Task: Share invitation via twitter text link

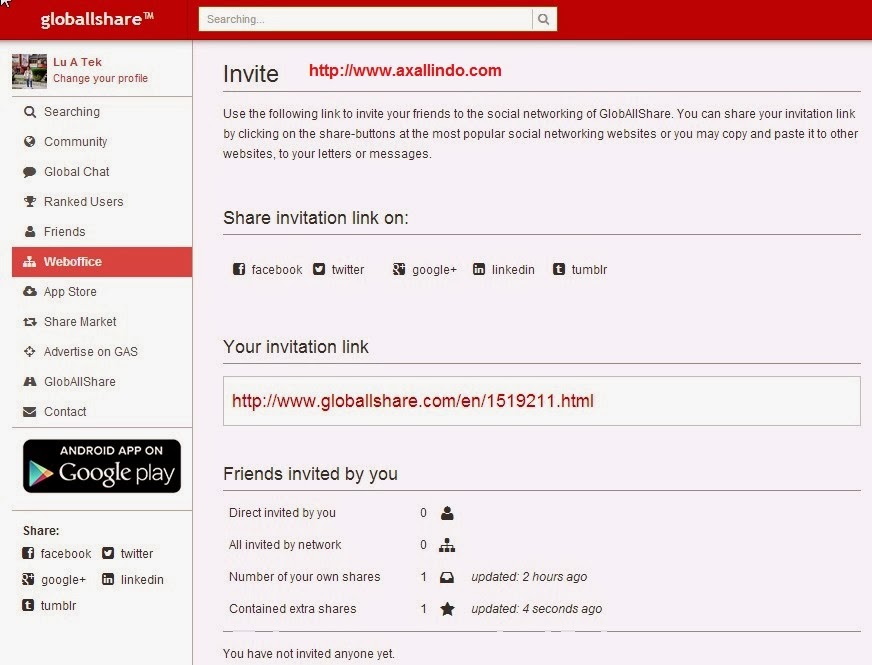Action: pyautogui.click(x=348, y=270)
